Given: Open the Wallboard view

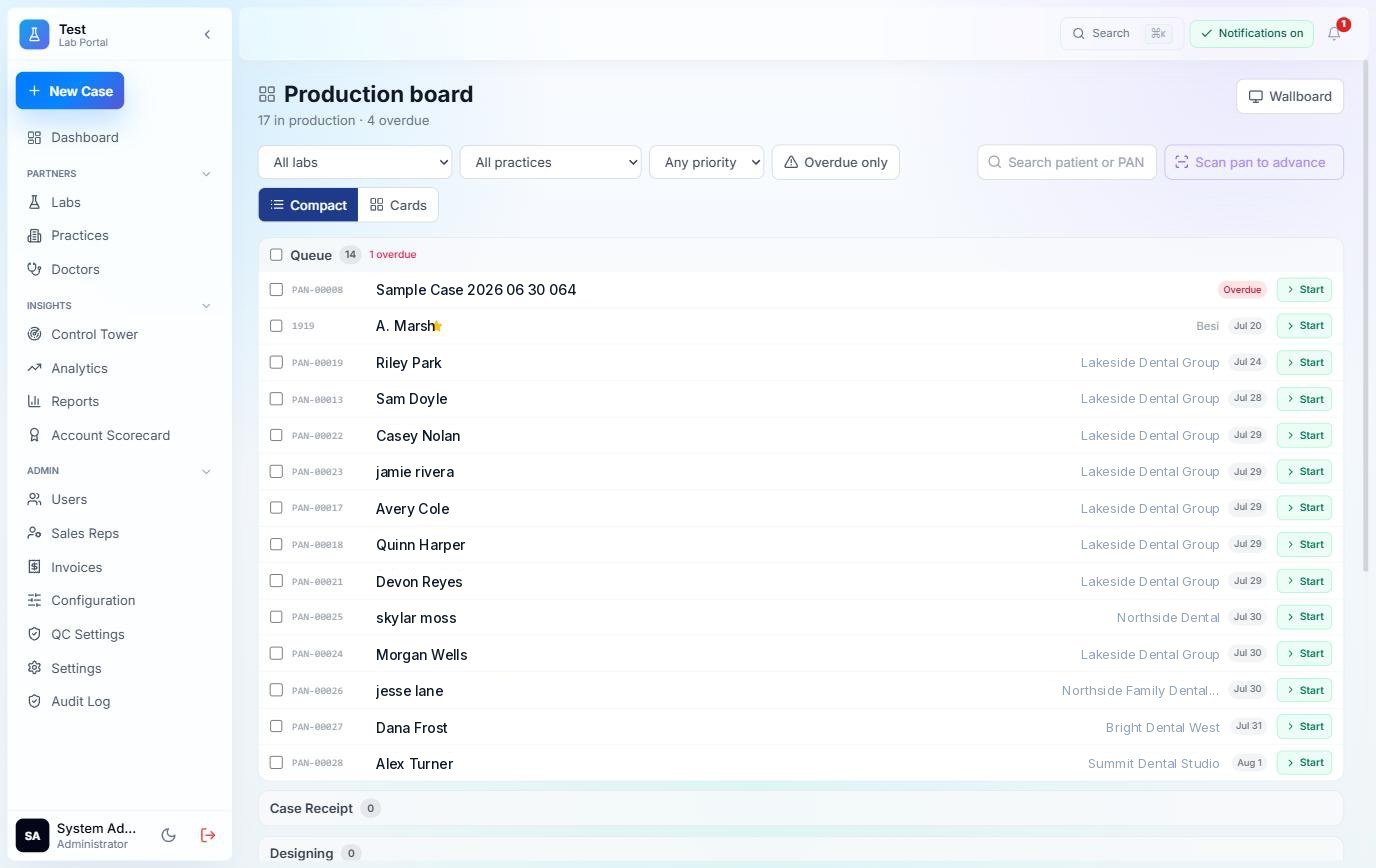Looking at the screenshot, I should pyautogui.click(x=1290, y=96).
